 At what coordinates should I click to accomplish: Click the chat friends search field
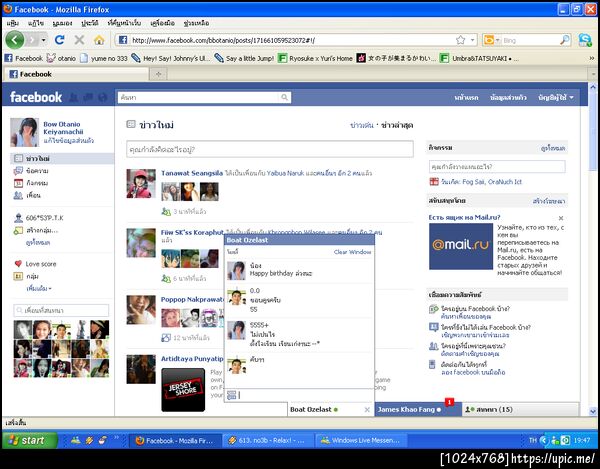61,310
